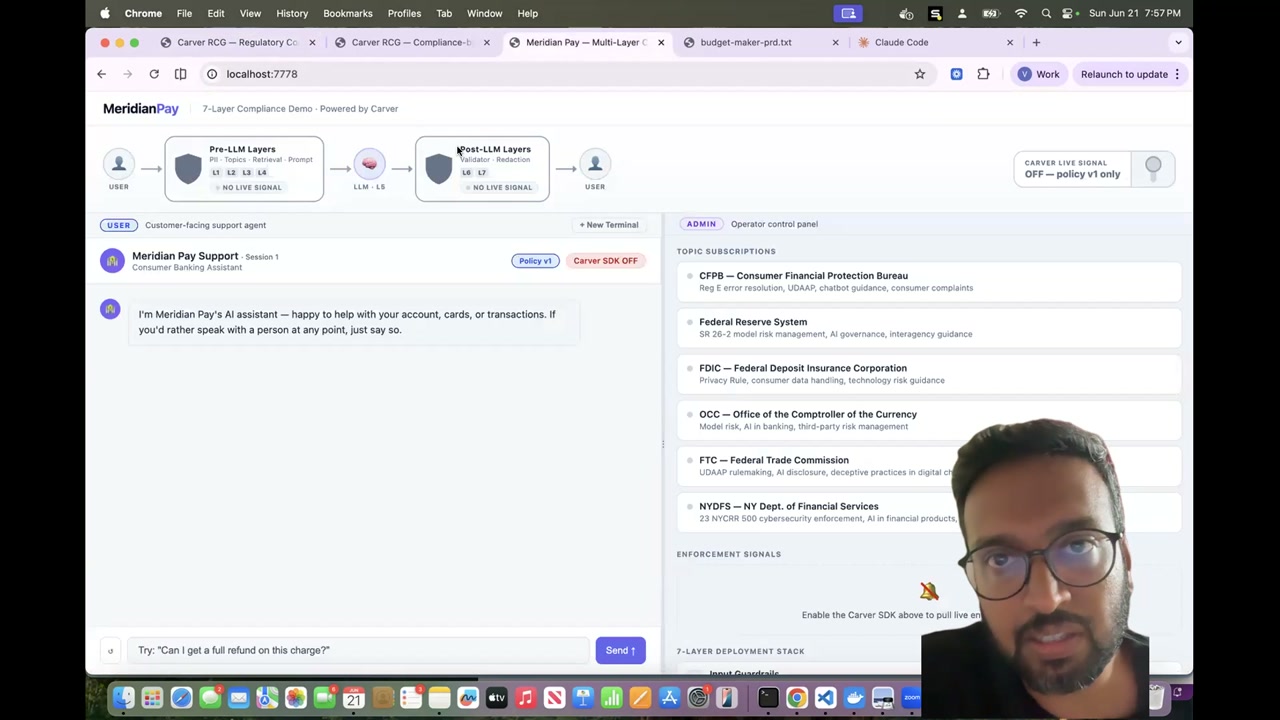Viewport: 1280px width, 720px height.
Task: Click the right USER avatar in pipeline
Action: (595, 164)
